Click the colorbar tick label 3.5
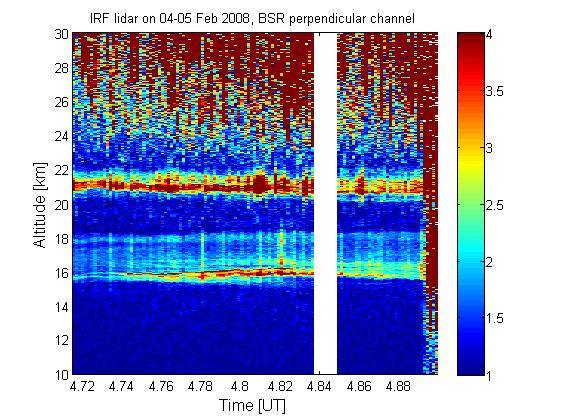 (x=494, y=91)
